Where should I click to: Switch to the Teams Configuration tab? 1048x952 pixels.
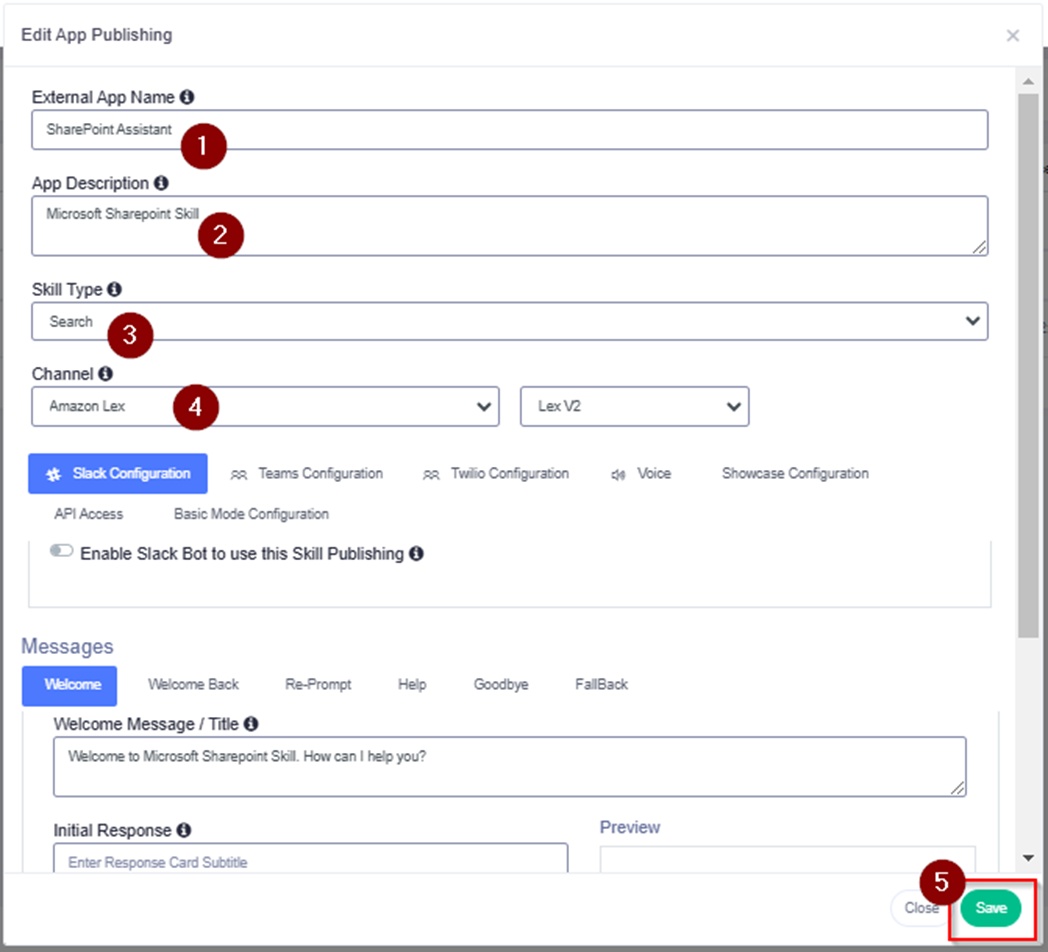point(307,473)
